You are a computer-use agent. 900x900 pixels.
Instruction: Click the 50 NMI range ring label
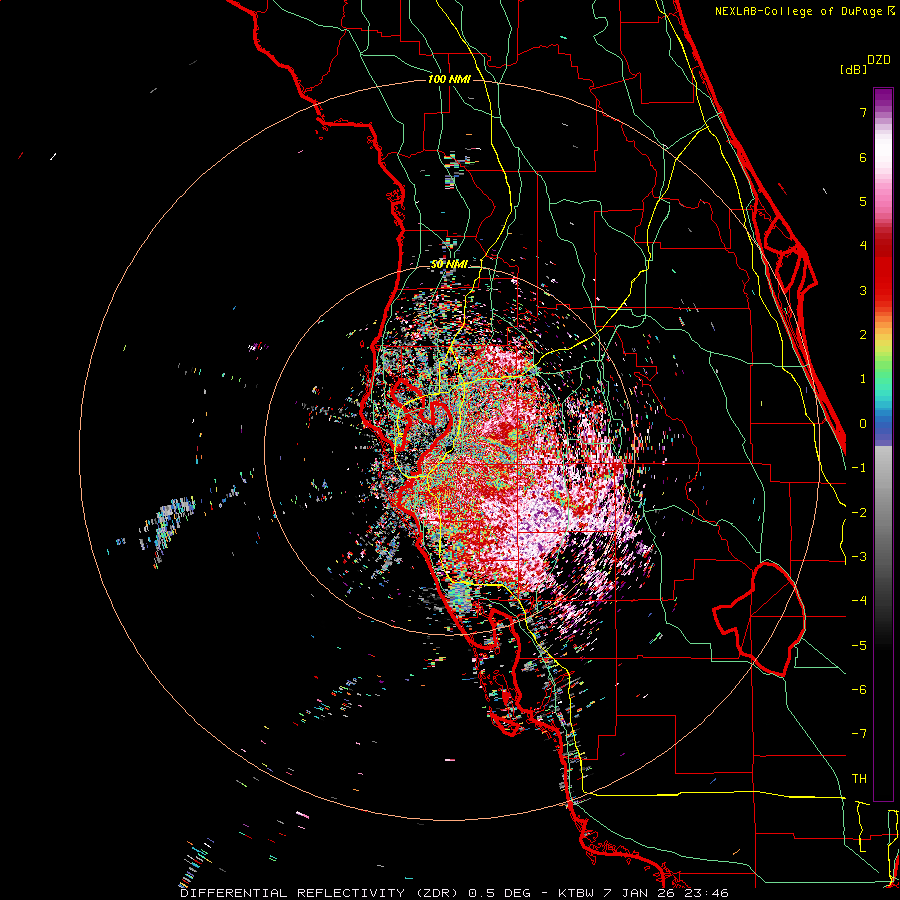[449, 264]
